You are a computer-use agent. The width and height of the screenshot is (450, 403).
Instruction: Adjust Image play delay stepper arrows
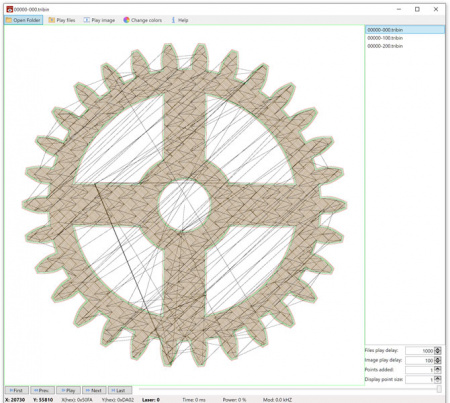pyautogui.click(x=438, y=360)
